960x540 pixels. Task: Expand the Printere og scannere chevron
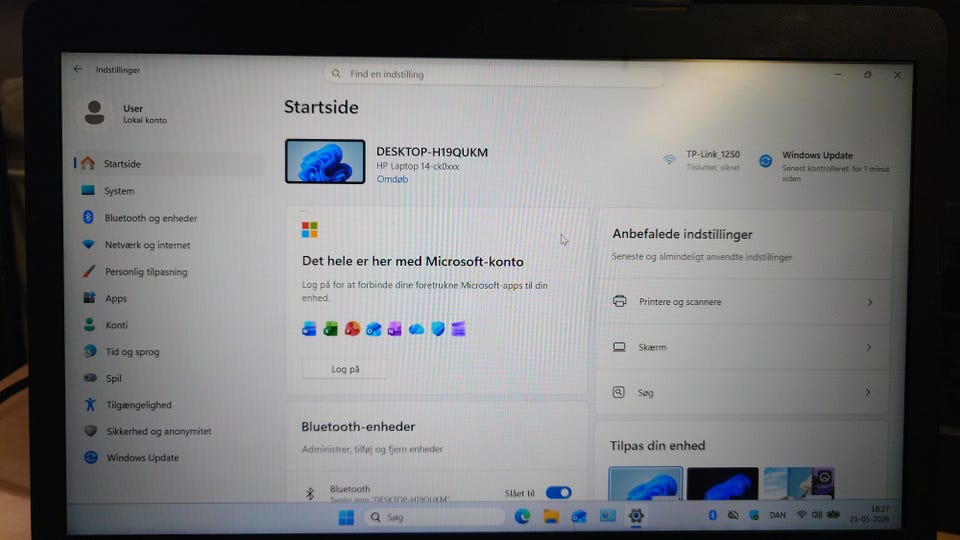coord(869,302)
